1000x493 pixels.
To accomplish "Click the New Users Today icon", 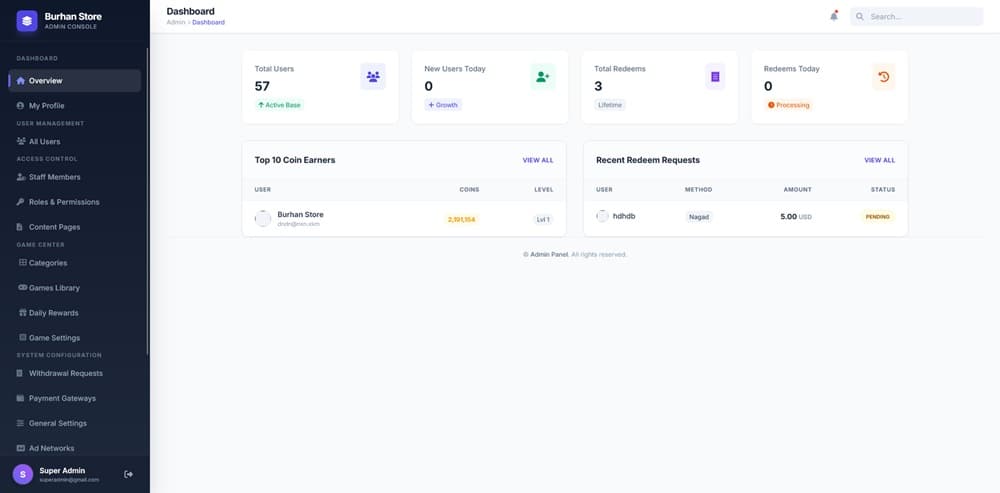I will tap(542, 76).
